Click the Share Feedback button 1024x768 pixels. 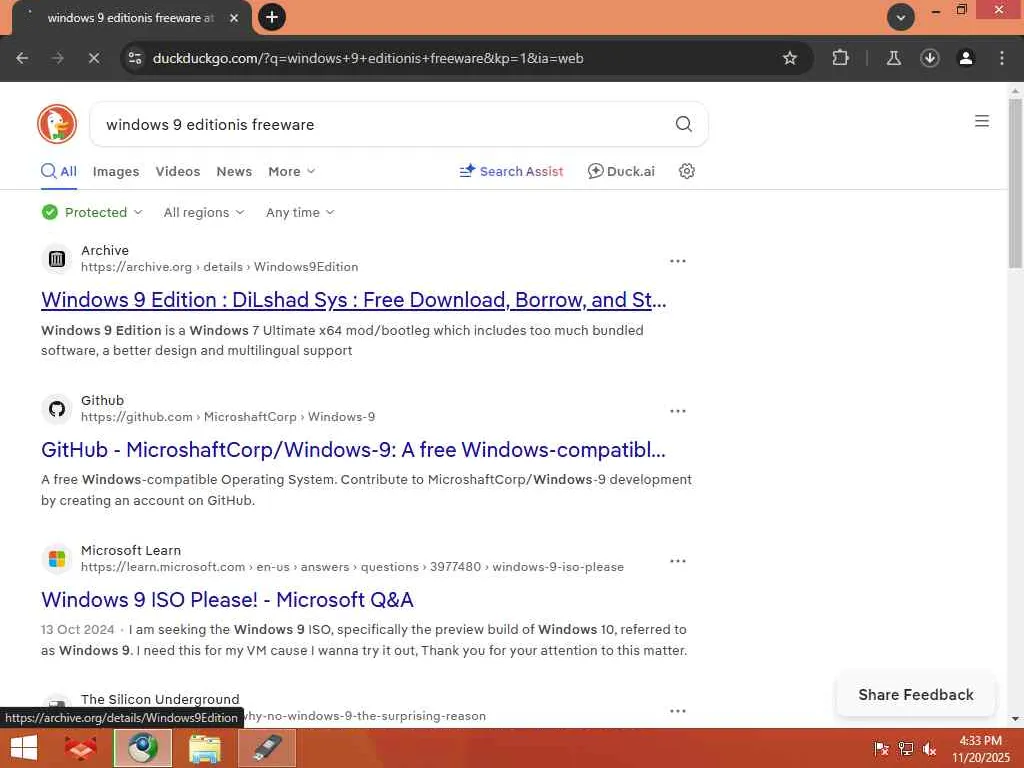916,695
